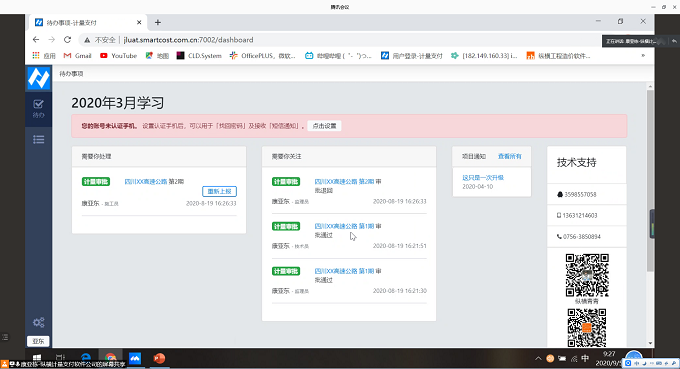Open the 地图 maps bookmark

click(x=157, y=56)
